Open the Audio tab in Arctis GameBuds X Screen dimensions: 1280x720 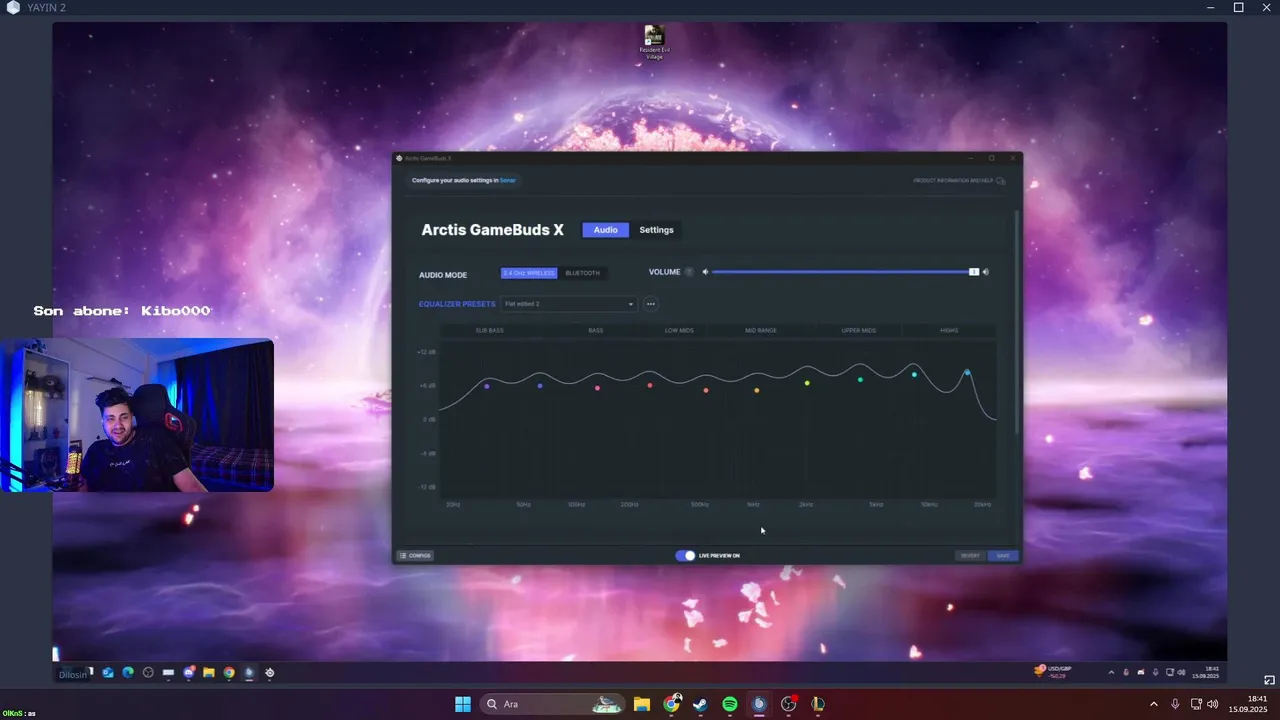click(606, 230)
